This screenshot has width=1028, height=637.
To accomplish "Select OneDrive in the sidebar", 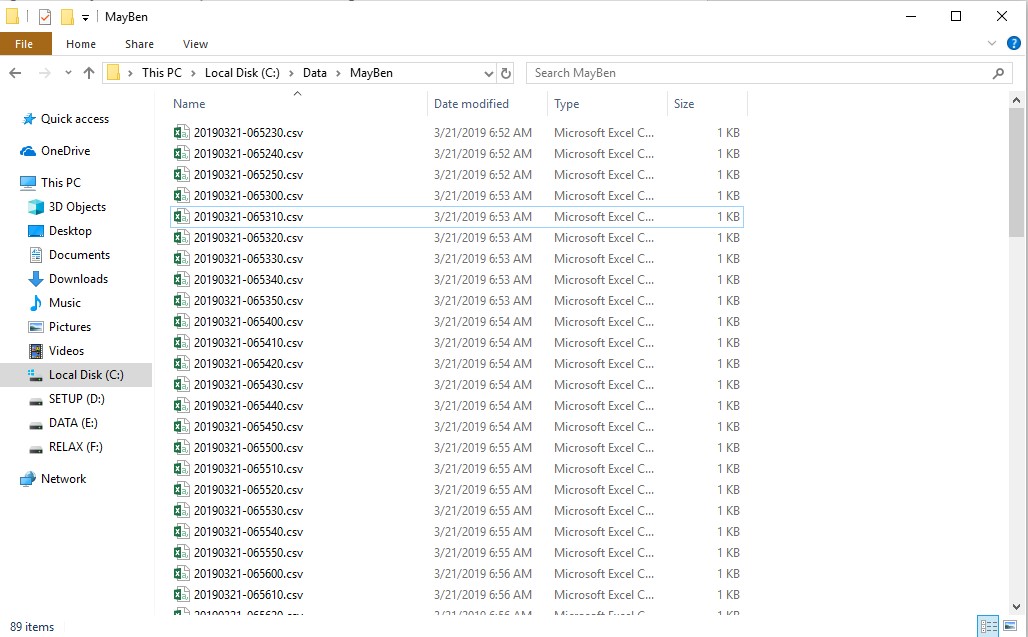I will pyautogui.click(x=65, y=151).
